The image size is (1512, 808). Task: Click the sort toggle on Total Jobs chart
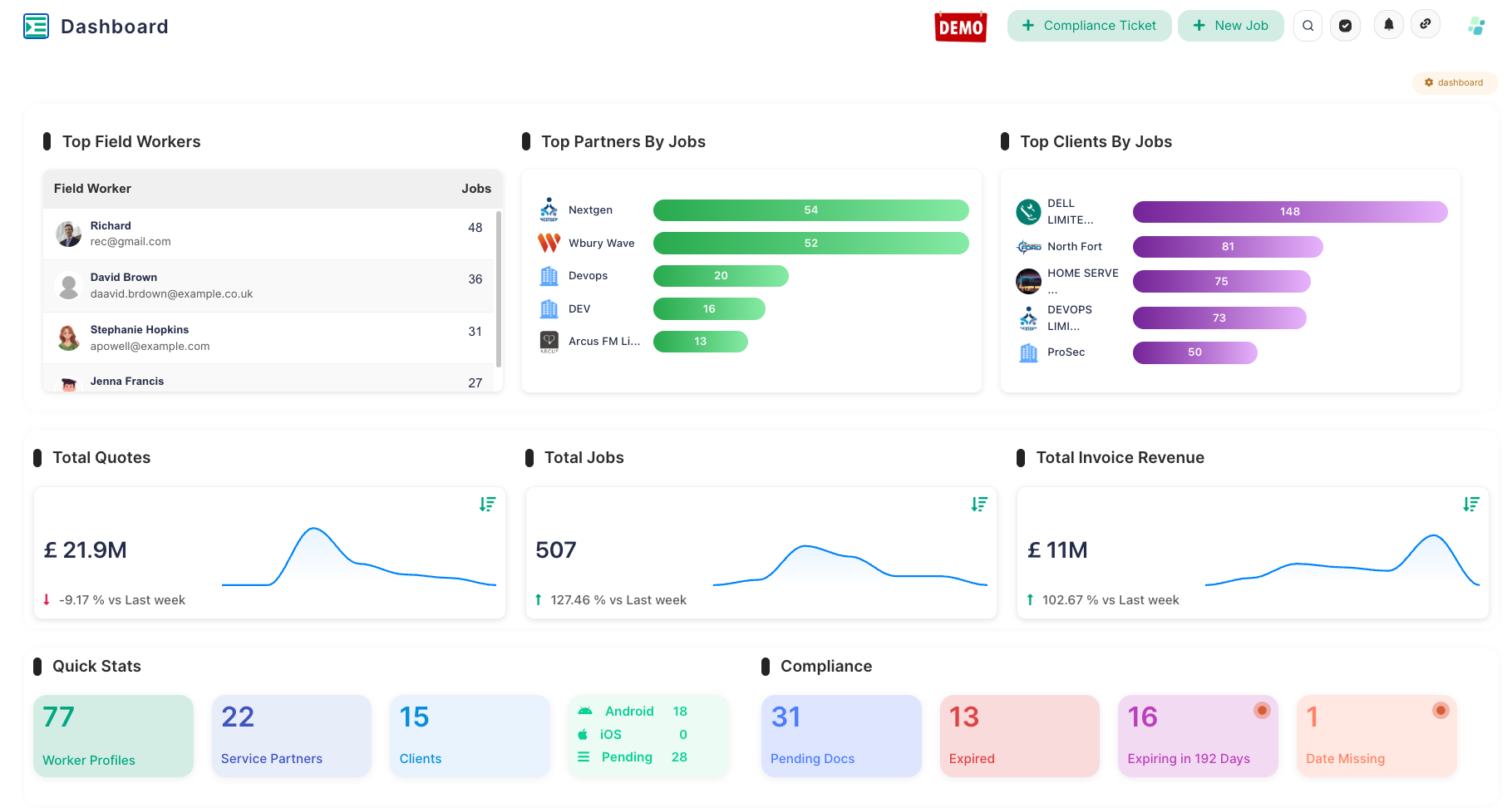[x=979, y=504]
